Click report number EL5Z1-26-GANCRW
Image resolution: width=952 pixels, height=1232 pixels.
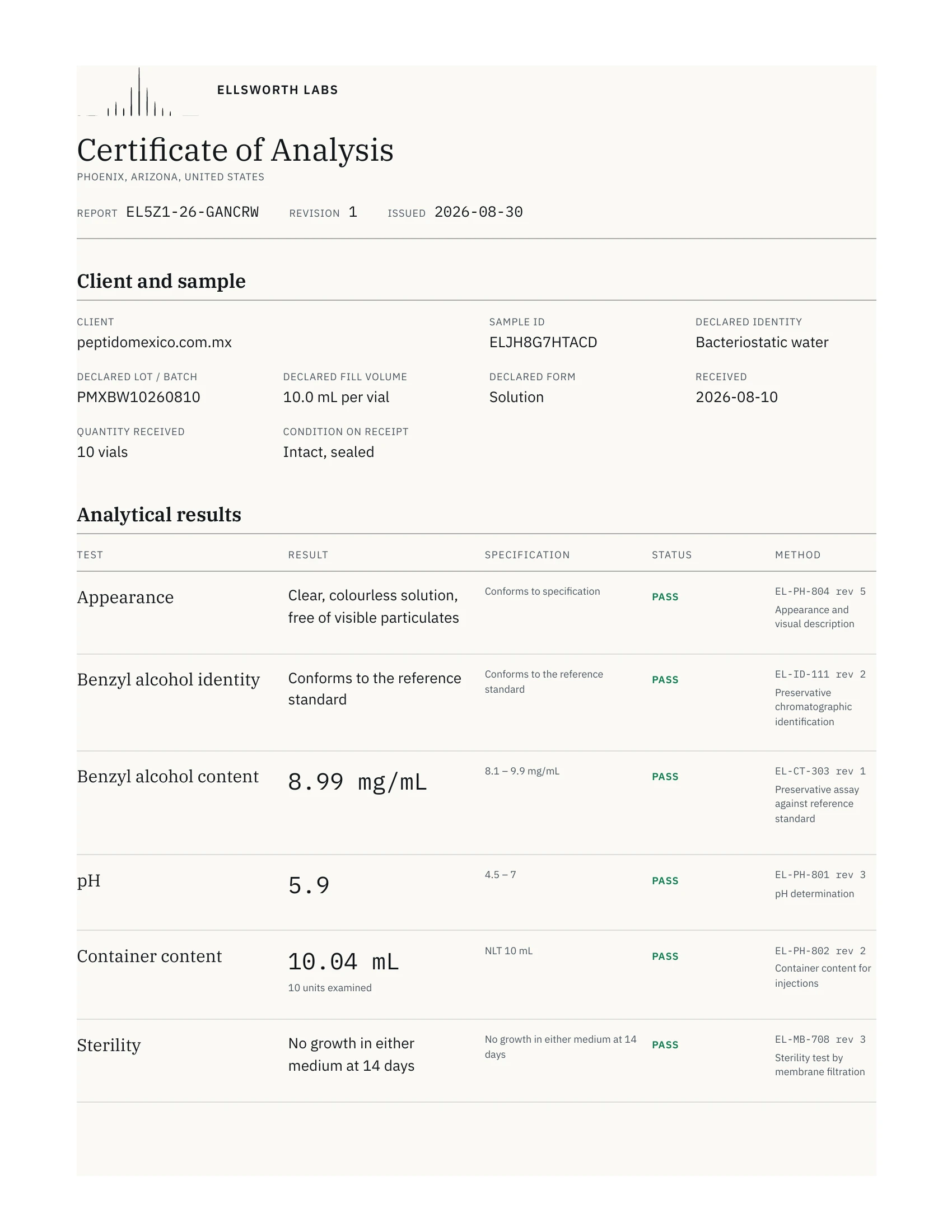pos(192,212)
